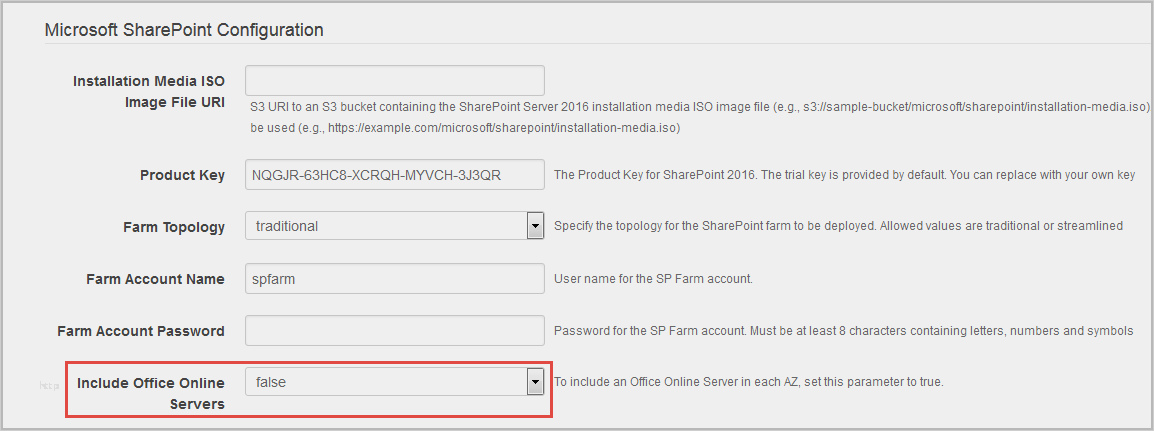Screen dimensions: 1154x431
Task: Focus the Farm Account Name field containing spfarm
Action: coord(394,278)
